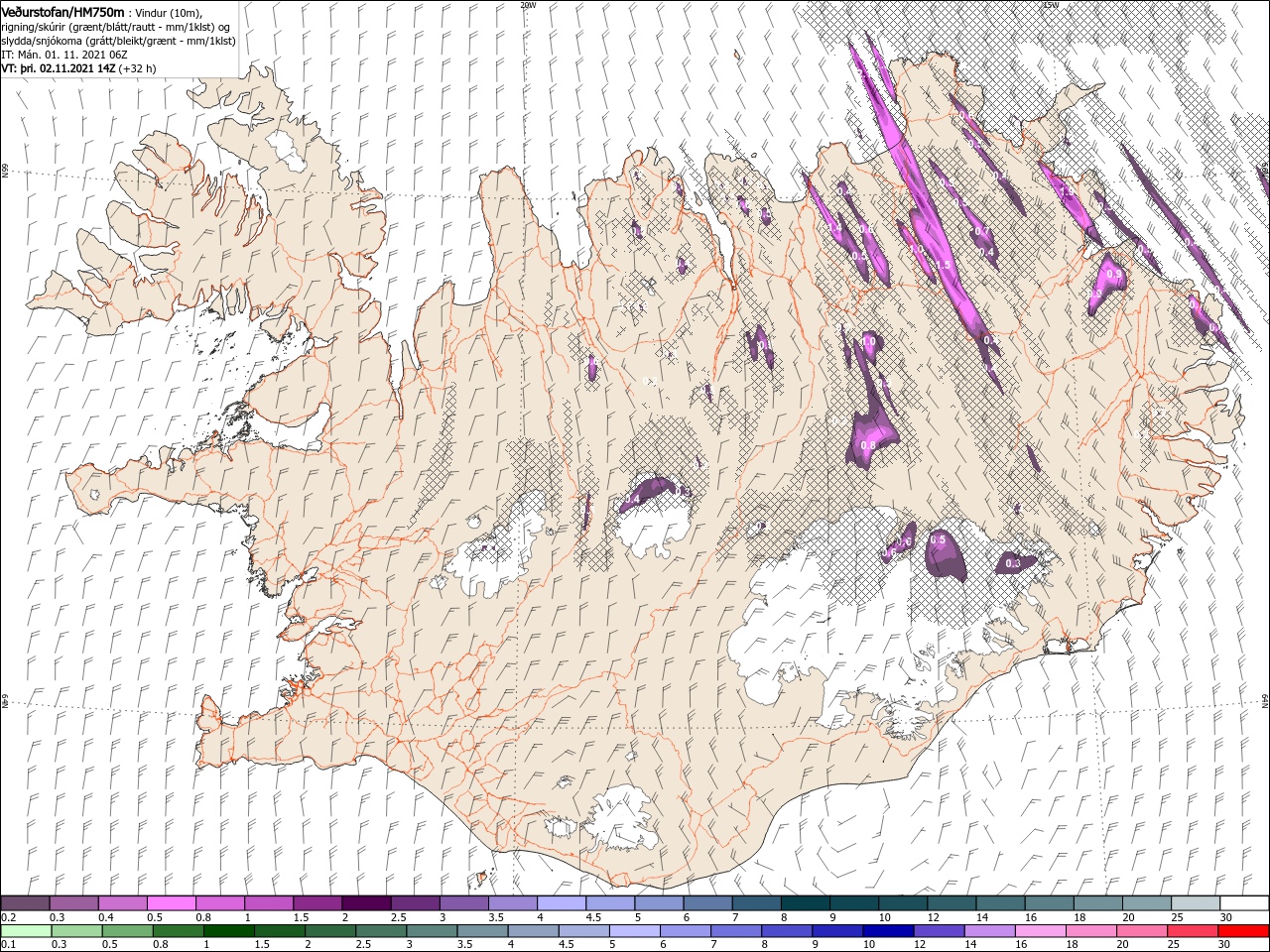Click upper legend swatch between 12 and 14

pyautogui.click(x=951, y=902)
